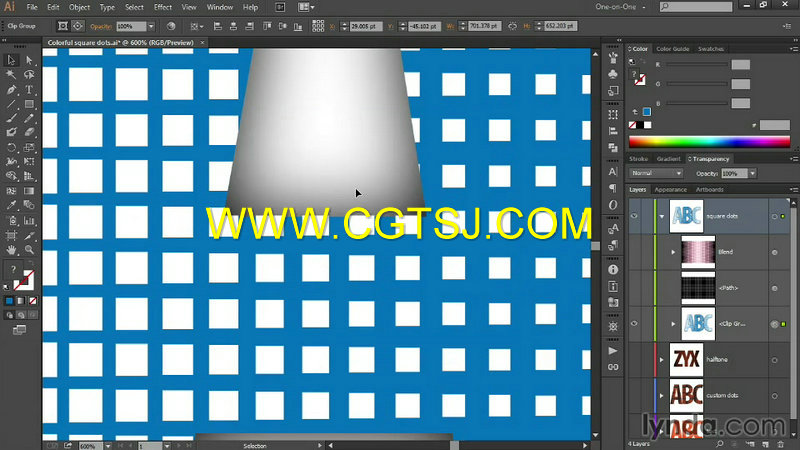Screen dimensions: 800x450
Task: Switch to the Gradient tab
Action: 668,159
